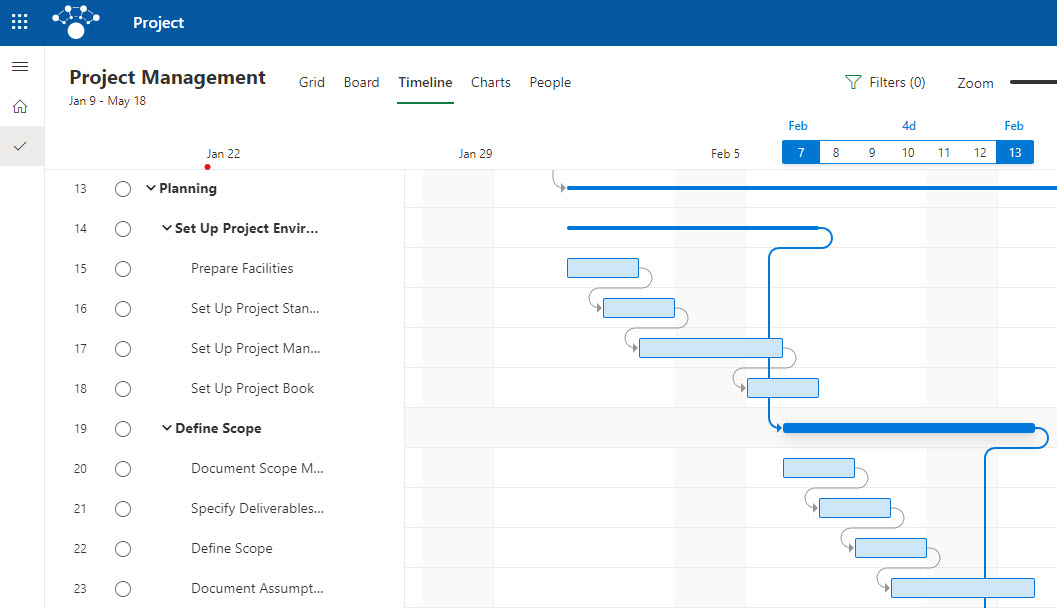Open the Microsoft 365 app launcher

point(19,20)
